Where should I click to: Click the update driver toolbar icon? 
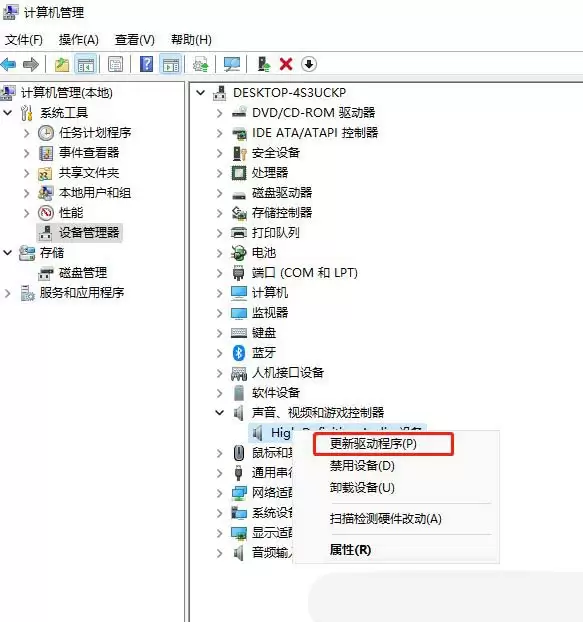pyautogui.click(x=200, y=64)
